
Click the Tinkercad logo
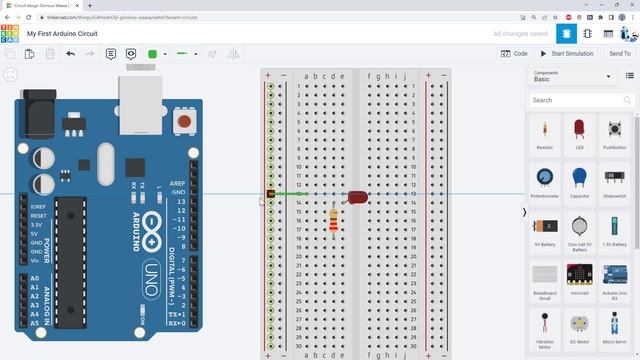point(10,33)
